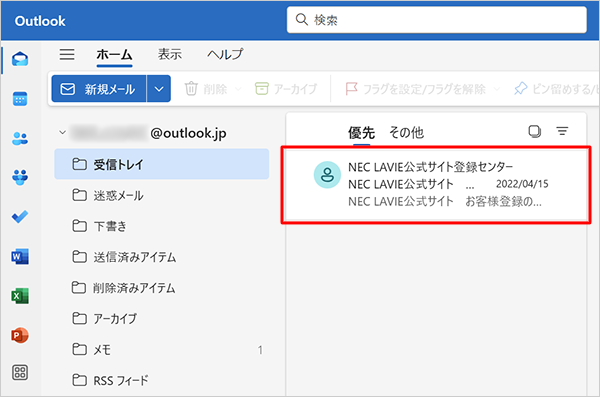Open the filter icon above message list
600x397 pixels.
562,132
